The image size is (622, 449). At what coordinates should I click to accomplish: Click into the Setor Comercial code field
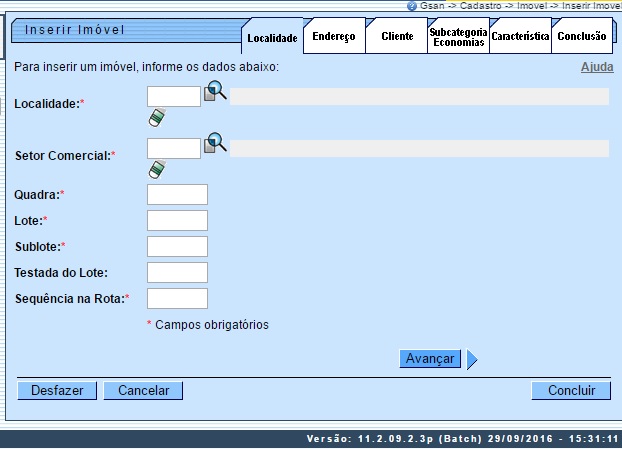pos(174,148)
